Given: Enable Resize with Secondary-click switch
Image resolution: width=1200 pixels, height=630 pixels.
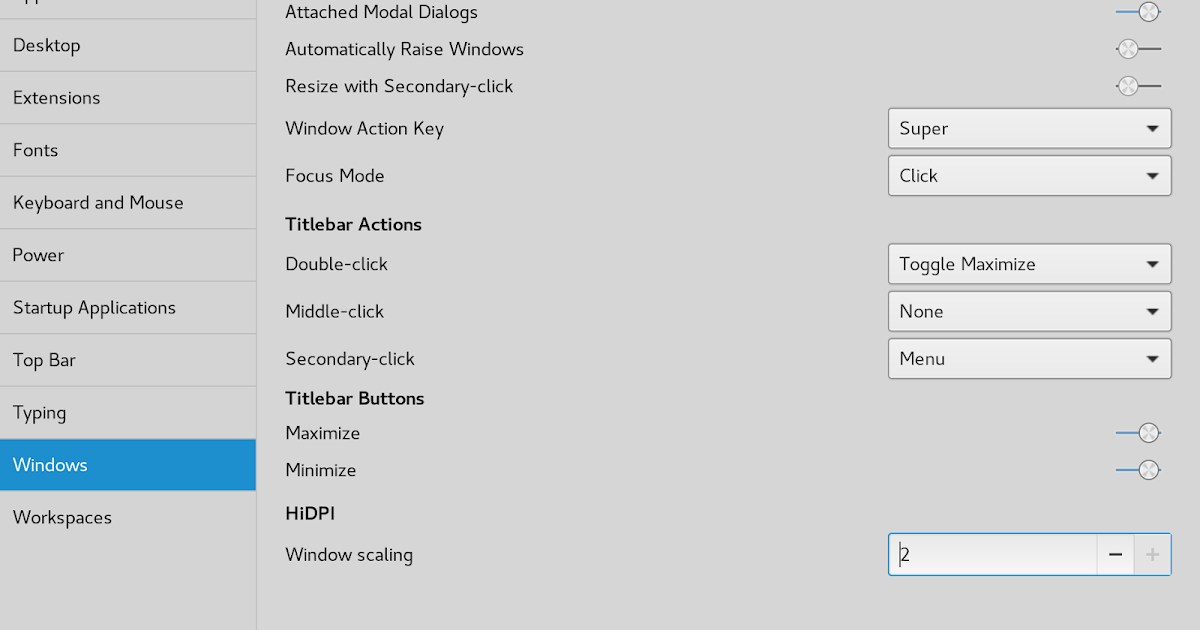Looking at the screenshot, I should point(1138,86).
